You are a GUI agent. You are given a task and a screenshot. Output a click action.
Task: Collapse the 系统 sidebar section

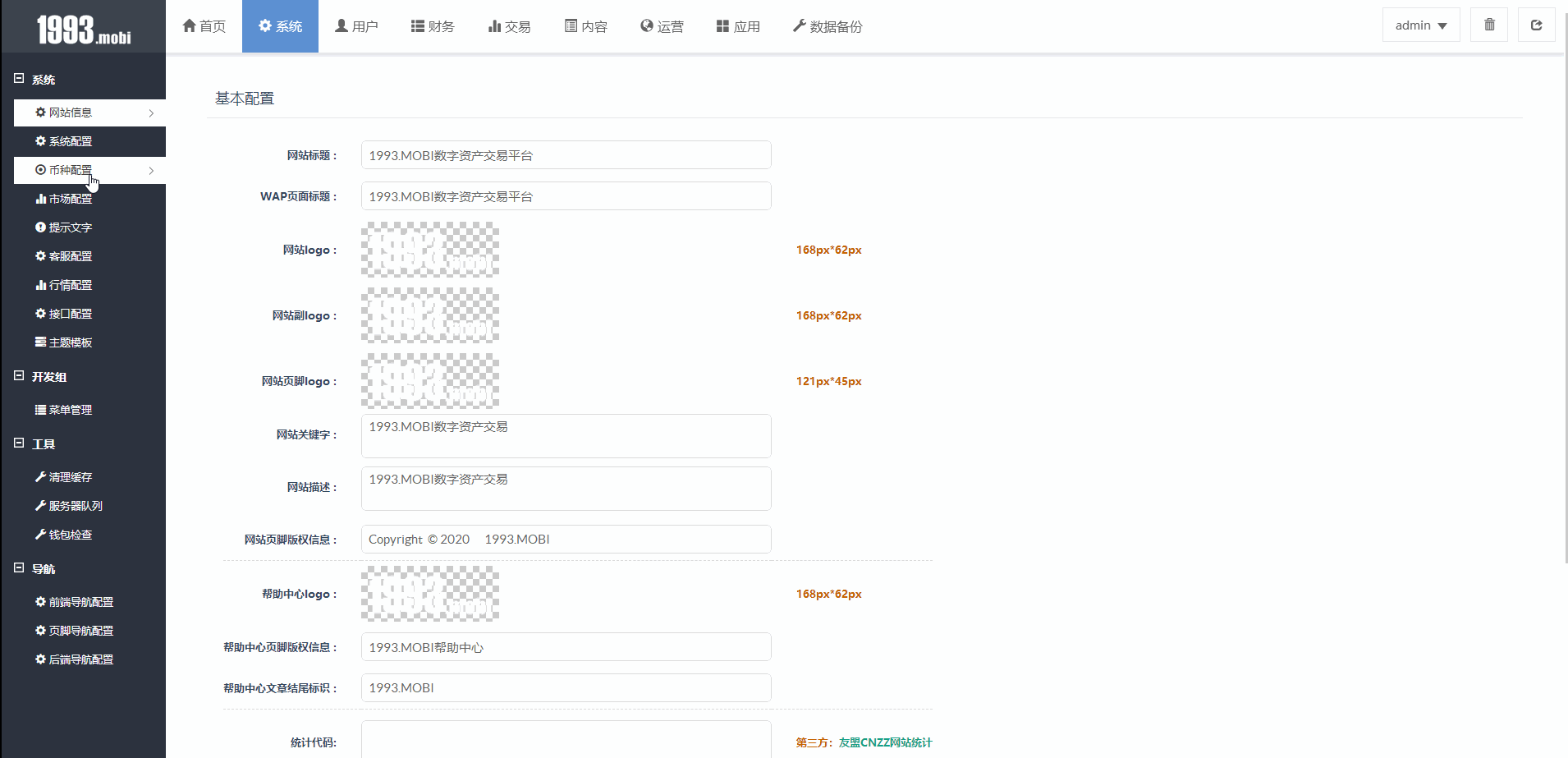click(19, 79)
